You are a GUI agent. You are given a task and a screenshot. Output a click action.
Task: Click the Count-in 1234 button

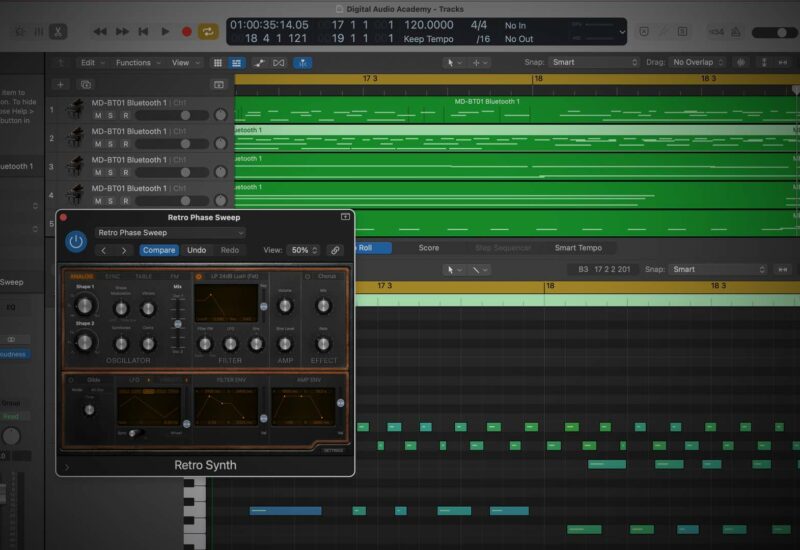coord(716,32)
